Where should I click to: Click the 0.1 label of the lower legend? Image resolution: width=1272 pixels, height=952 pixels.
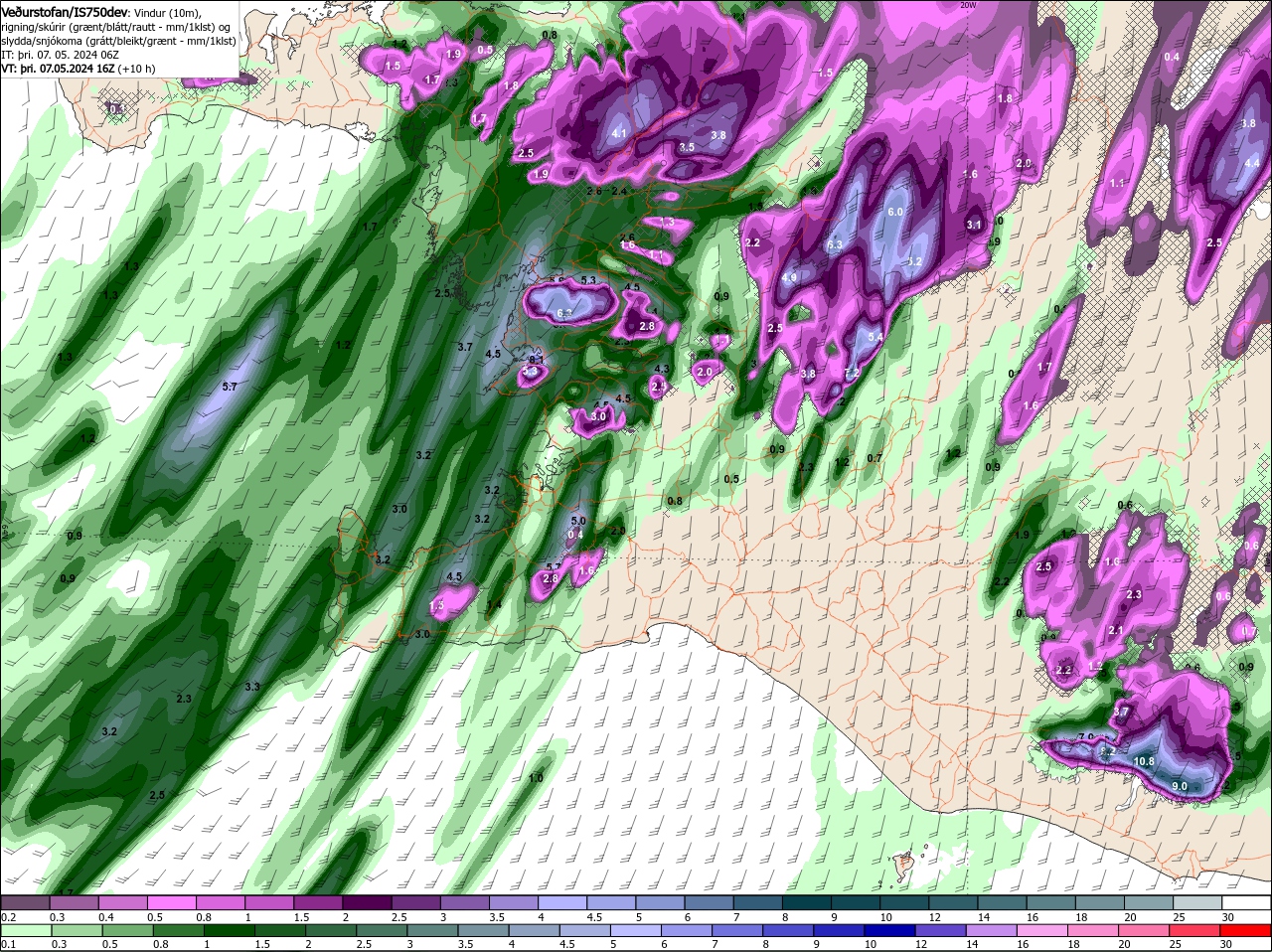pyautogui.click(x=8, y=944)
